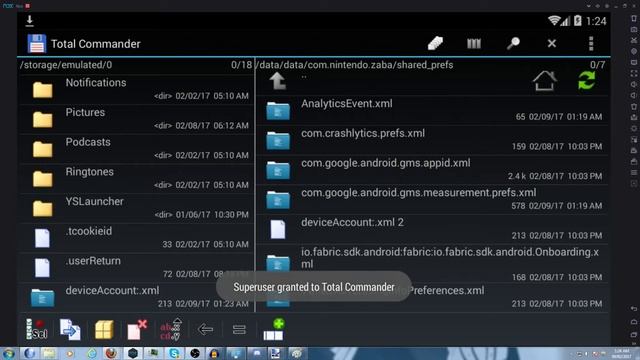Click the home folder icon in right panel
The image size is (640, 360).
pyautogui.click(x=544, y=80)
